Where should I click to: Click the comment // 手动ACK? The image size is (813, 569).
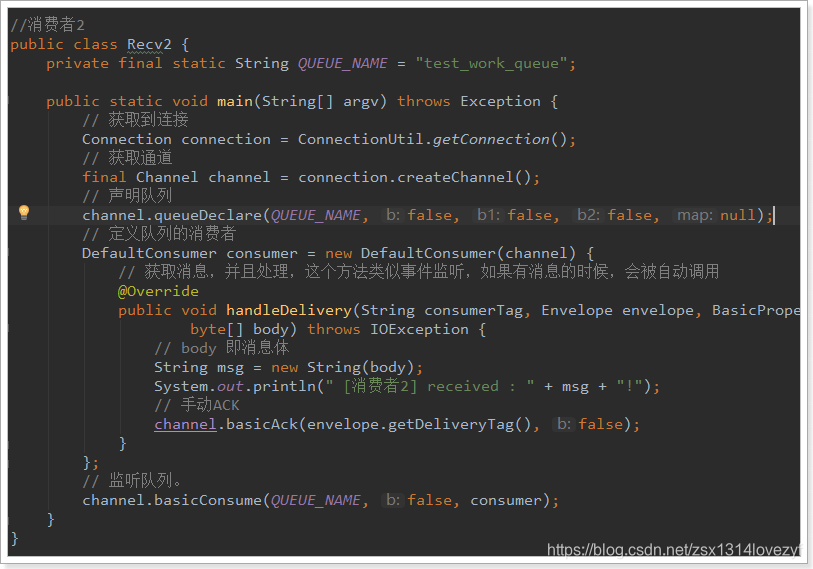[197, 405]
